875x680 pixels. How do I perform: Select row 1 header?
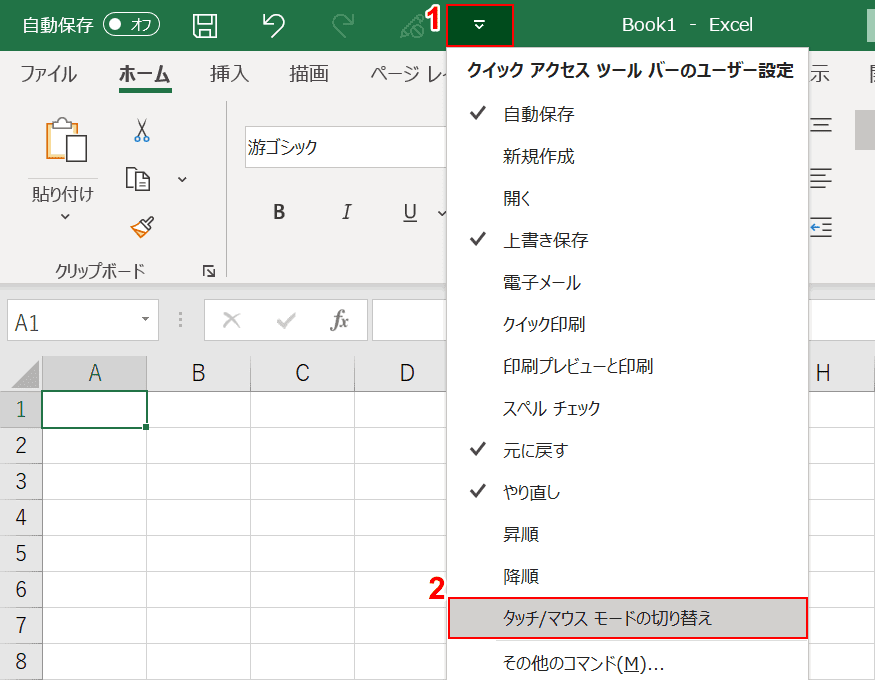tap(21, 409)
